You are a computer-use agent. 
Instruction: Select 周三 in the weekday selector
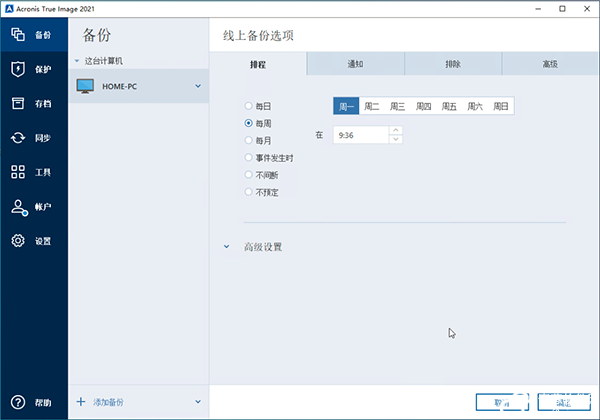[397, 106]
